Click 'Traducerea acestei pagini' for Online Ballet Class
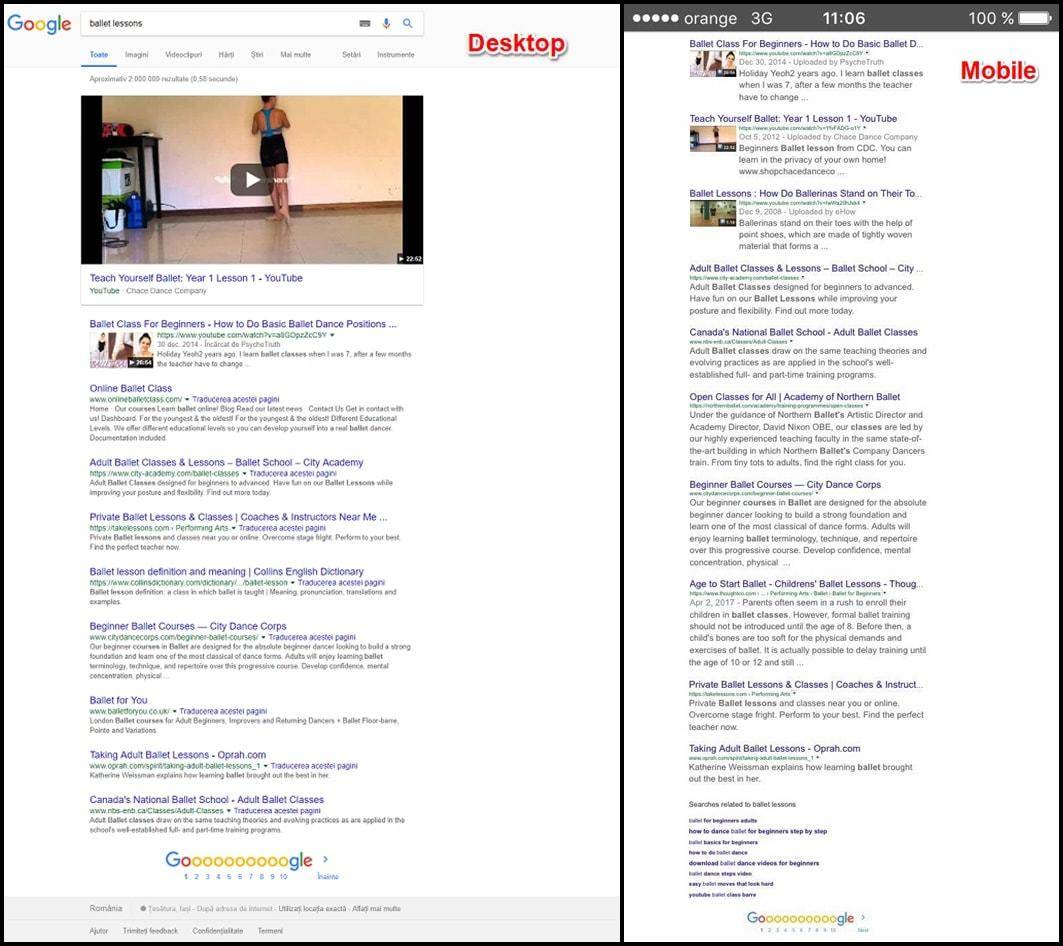 tap(235, 399)
